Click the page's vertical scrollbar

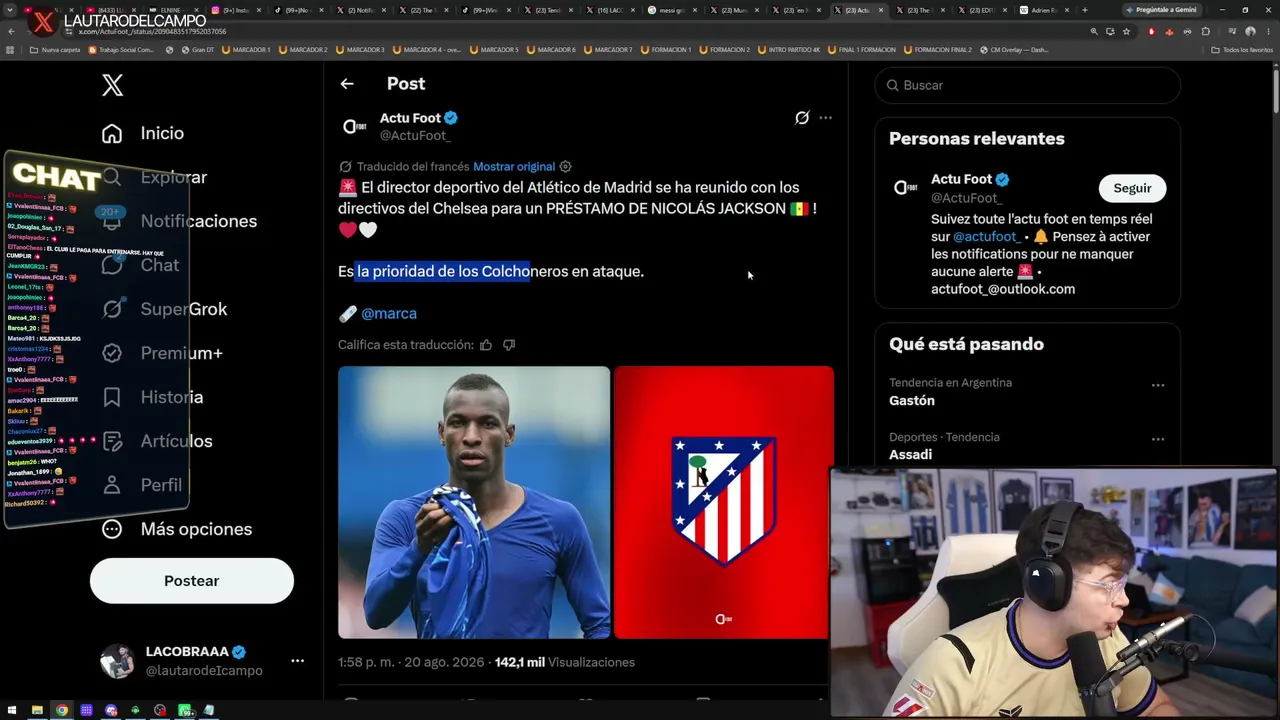(1275, 90)
